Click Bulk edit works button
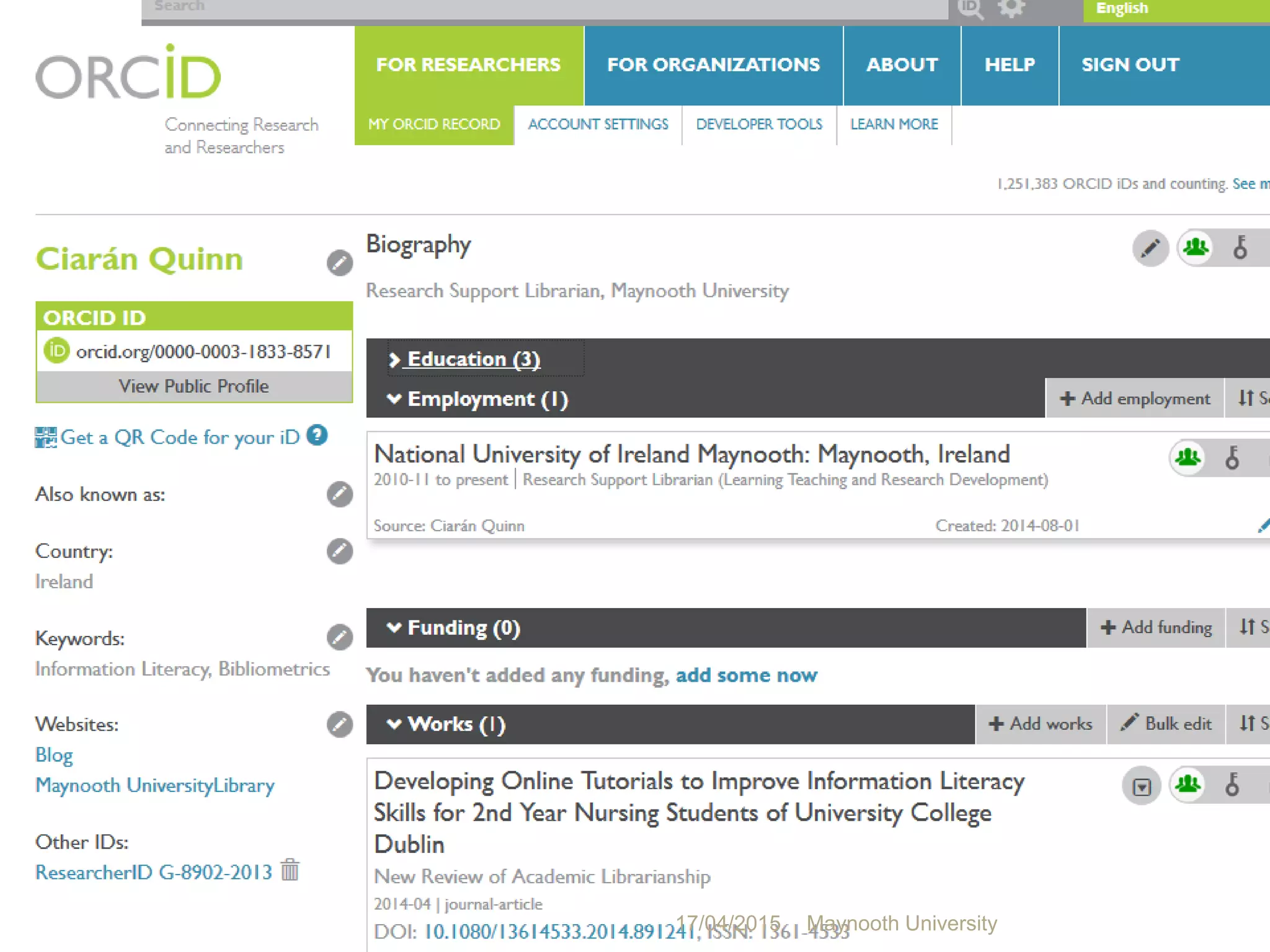The image size is (1270, 952). pyautogui.click(x=1166, y=723)
